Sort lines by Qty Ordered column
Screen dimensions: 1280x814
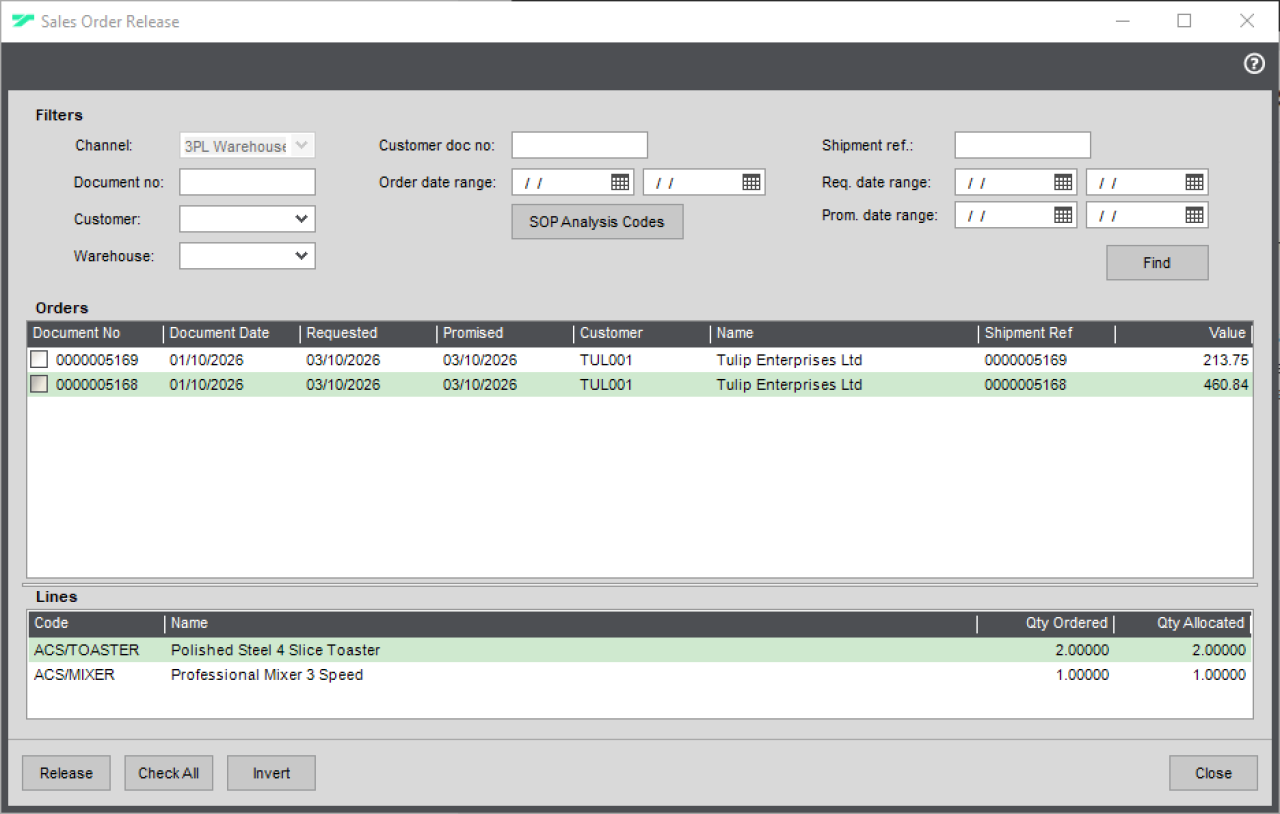pos(1045,623)
